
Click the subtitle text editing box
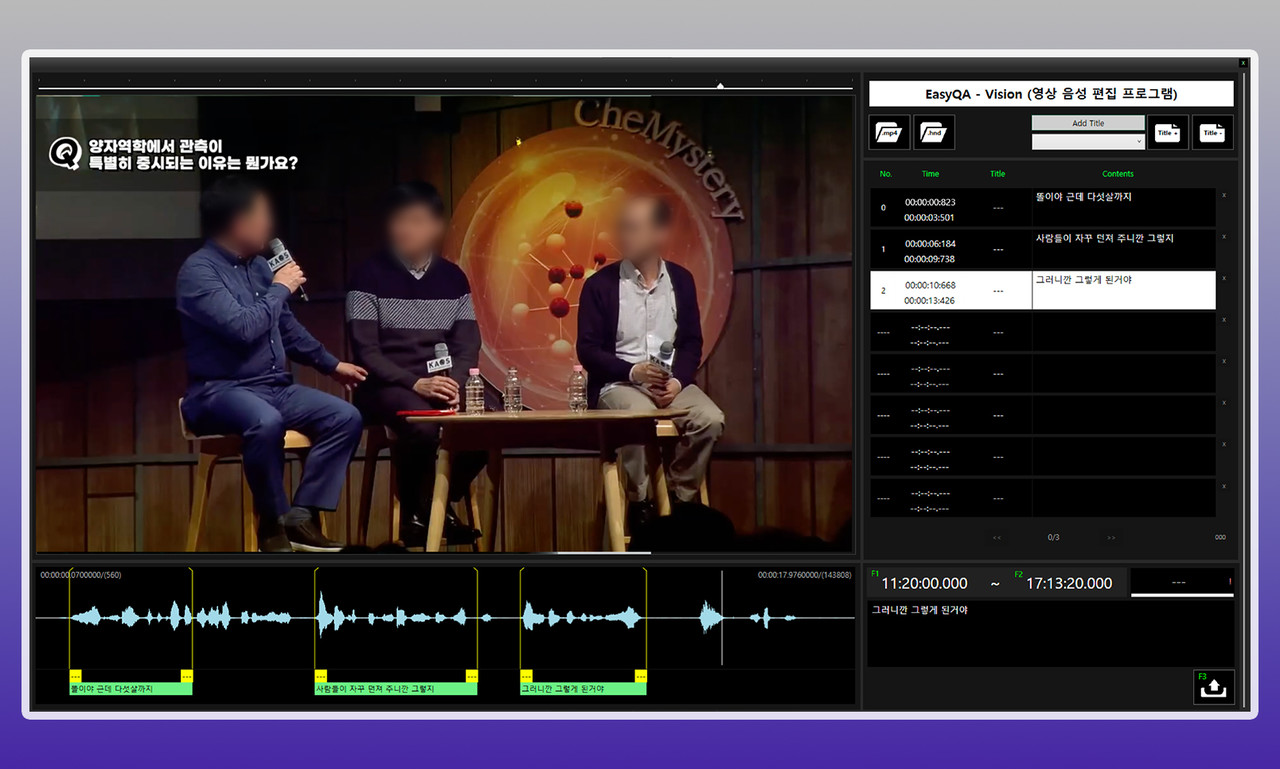[1050, 633]
